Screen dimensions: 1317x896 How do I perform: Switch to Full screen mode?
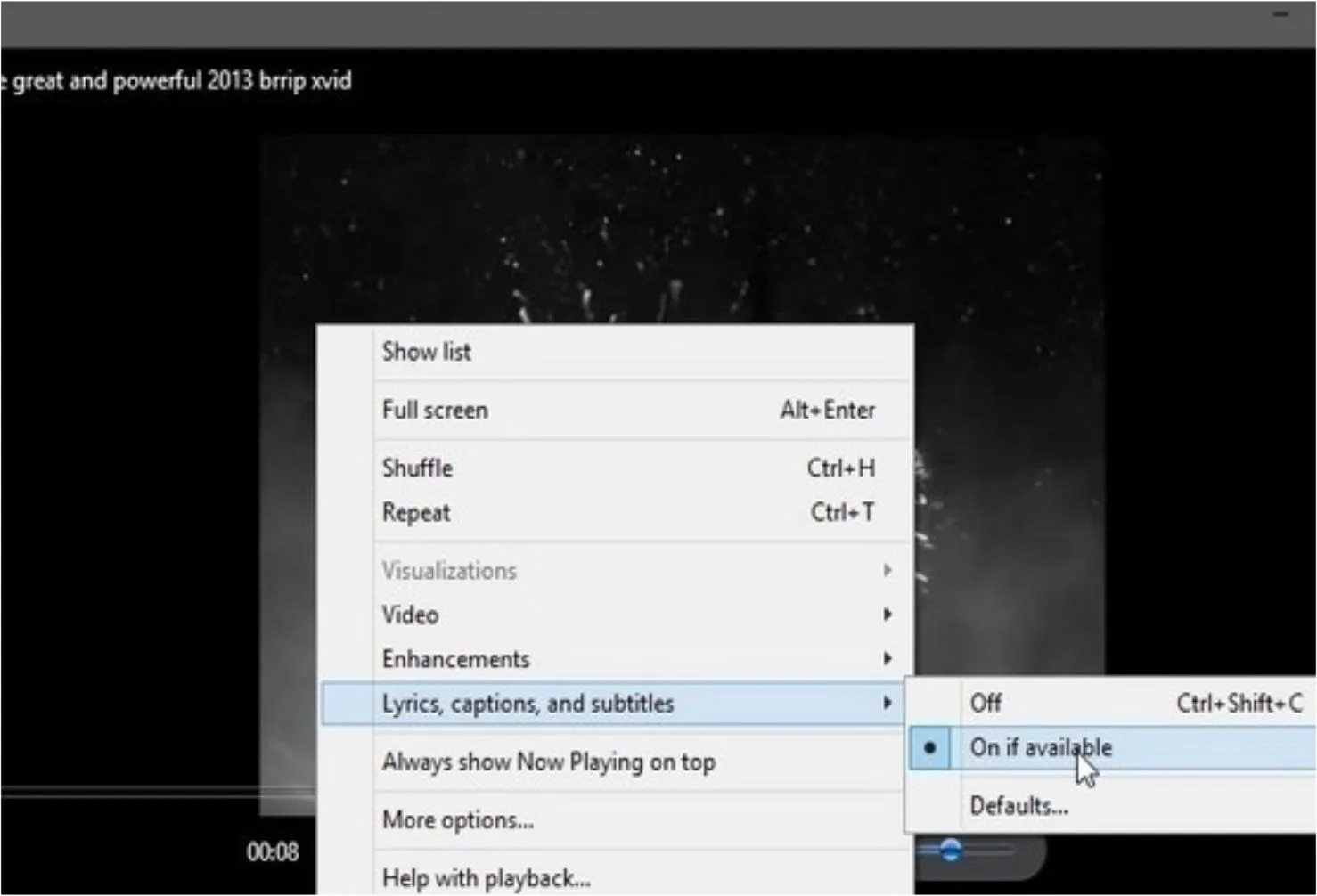coord(434,410)
